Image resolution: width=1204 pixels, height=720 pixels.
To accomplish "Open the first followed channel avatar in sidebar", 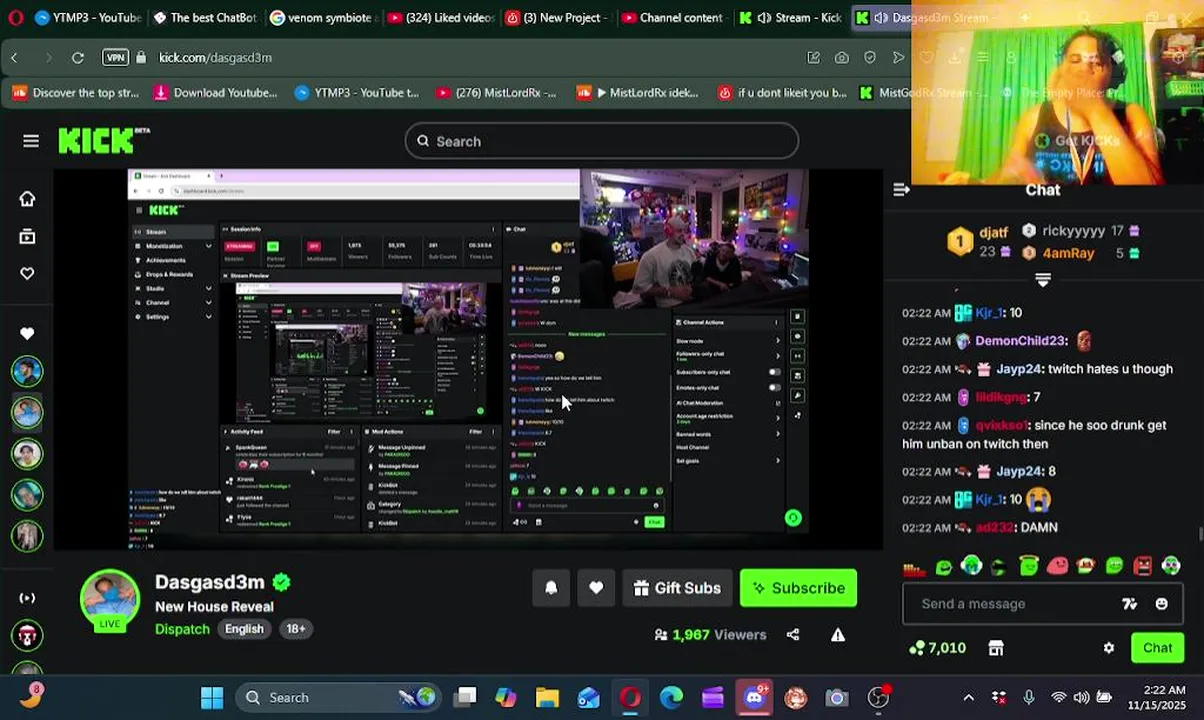I will pyautogui.click(x=27, y=371).
